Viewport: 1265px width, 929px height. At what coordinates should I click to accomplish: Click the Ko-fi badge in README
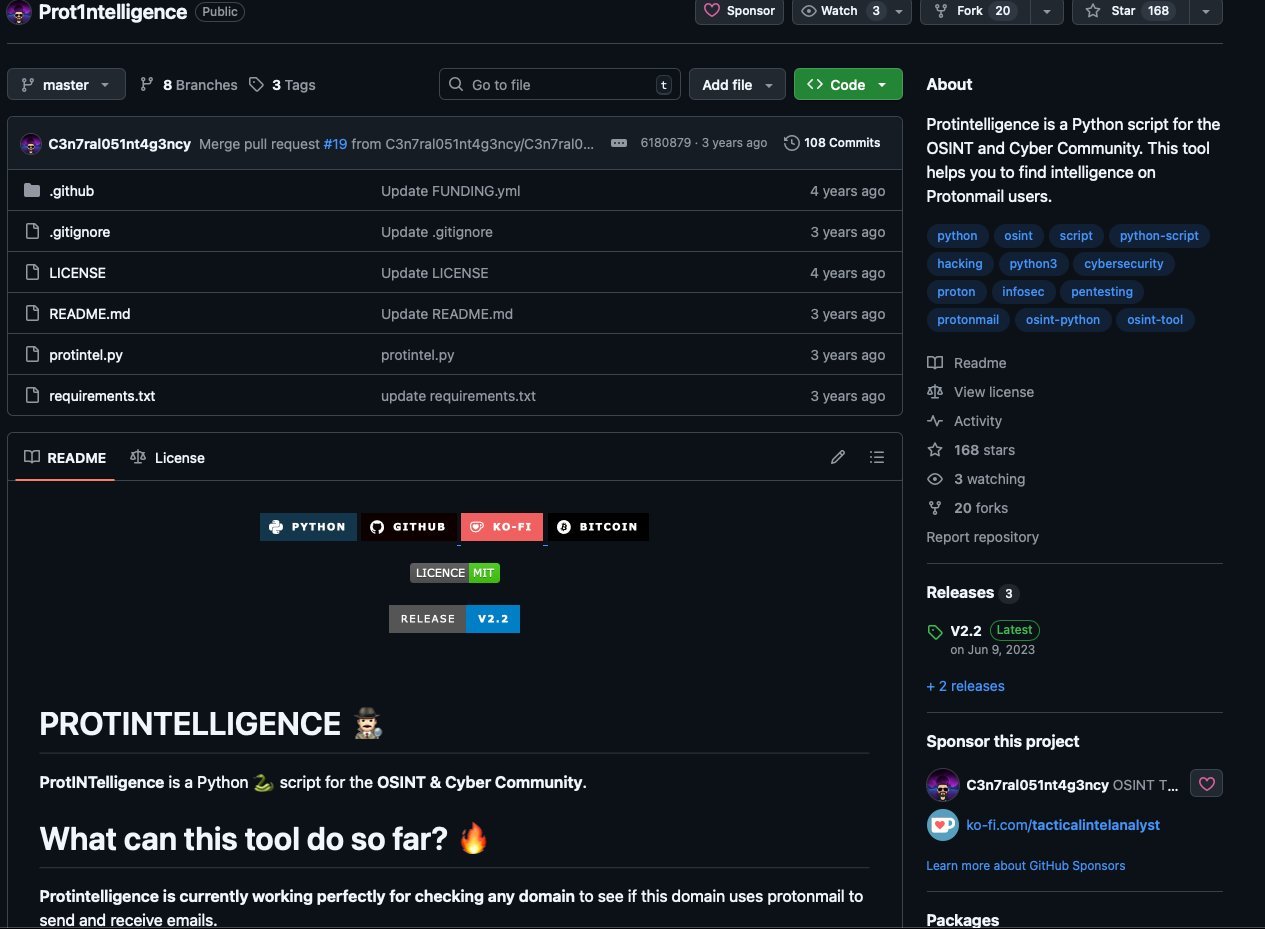click(x=502, y=527)
